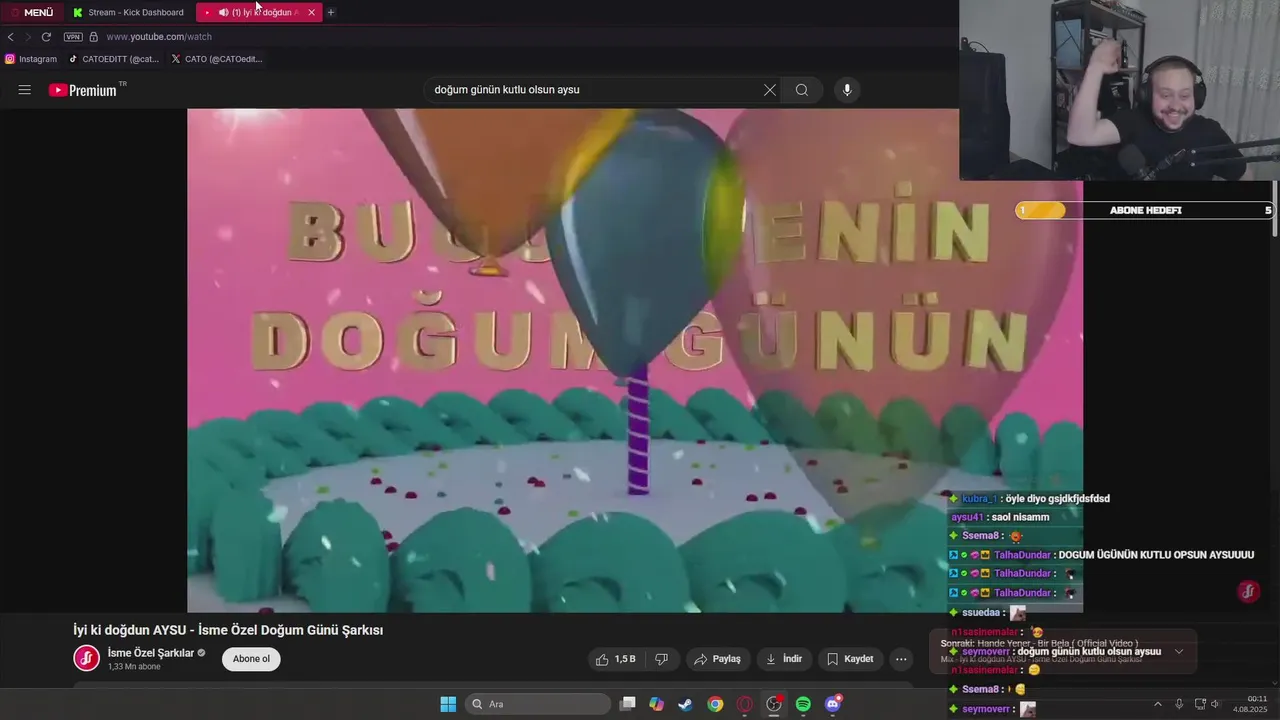Click video title İyi ki doğdun AYSU
Viewport: 1280px width, 720px height.
point(228,630)
